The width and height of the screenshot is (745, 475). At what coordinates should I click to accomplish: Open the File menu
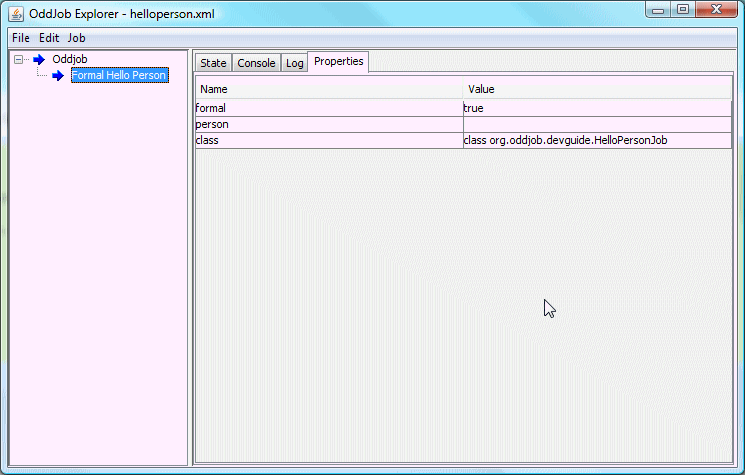(x=20, y=37)
